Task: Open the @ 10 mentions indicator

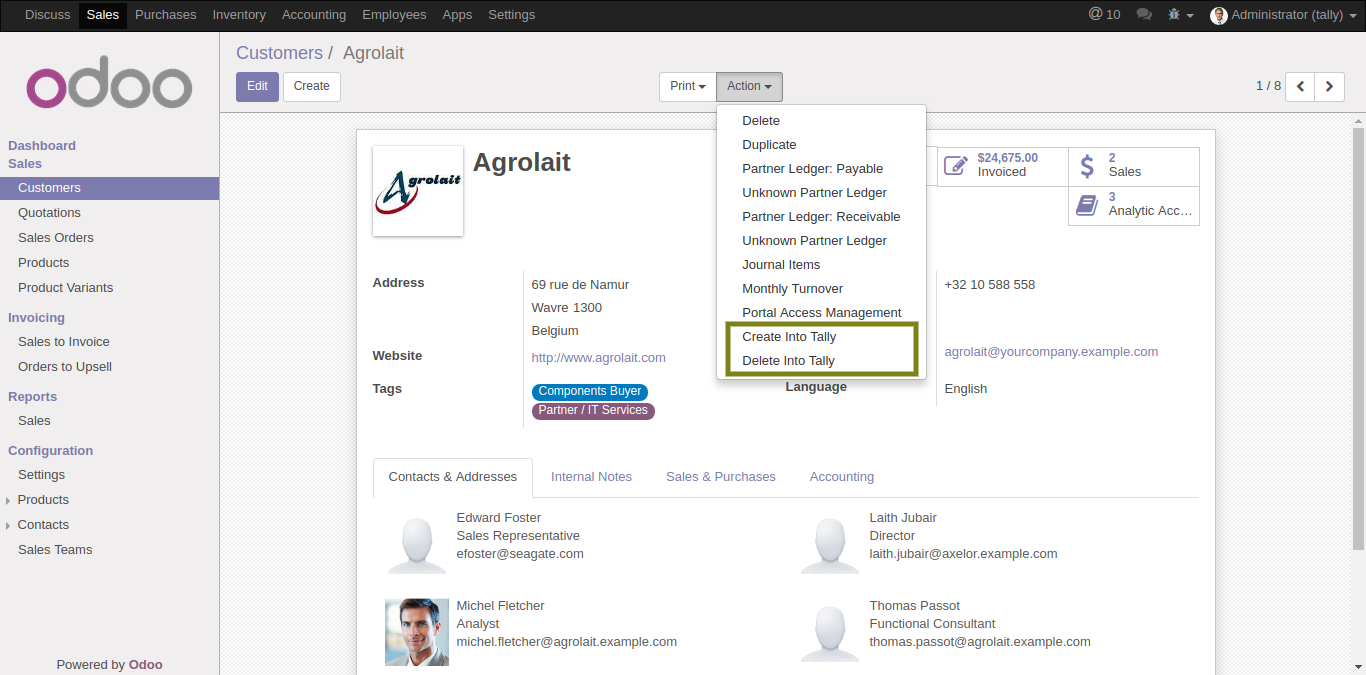Action: tap(1104, 15)
